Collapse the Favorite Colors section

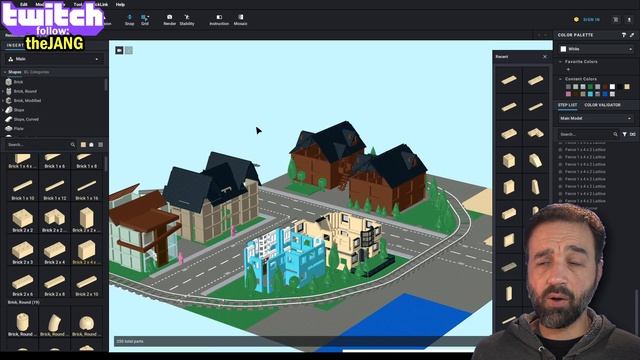(x=560, y=62)
